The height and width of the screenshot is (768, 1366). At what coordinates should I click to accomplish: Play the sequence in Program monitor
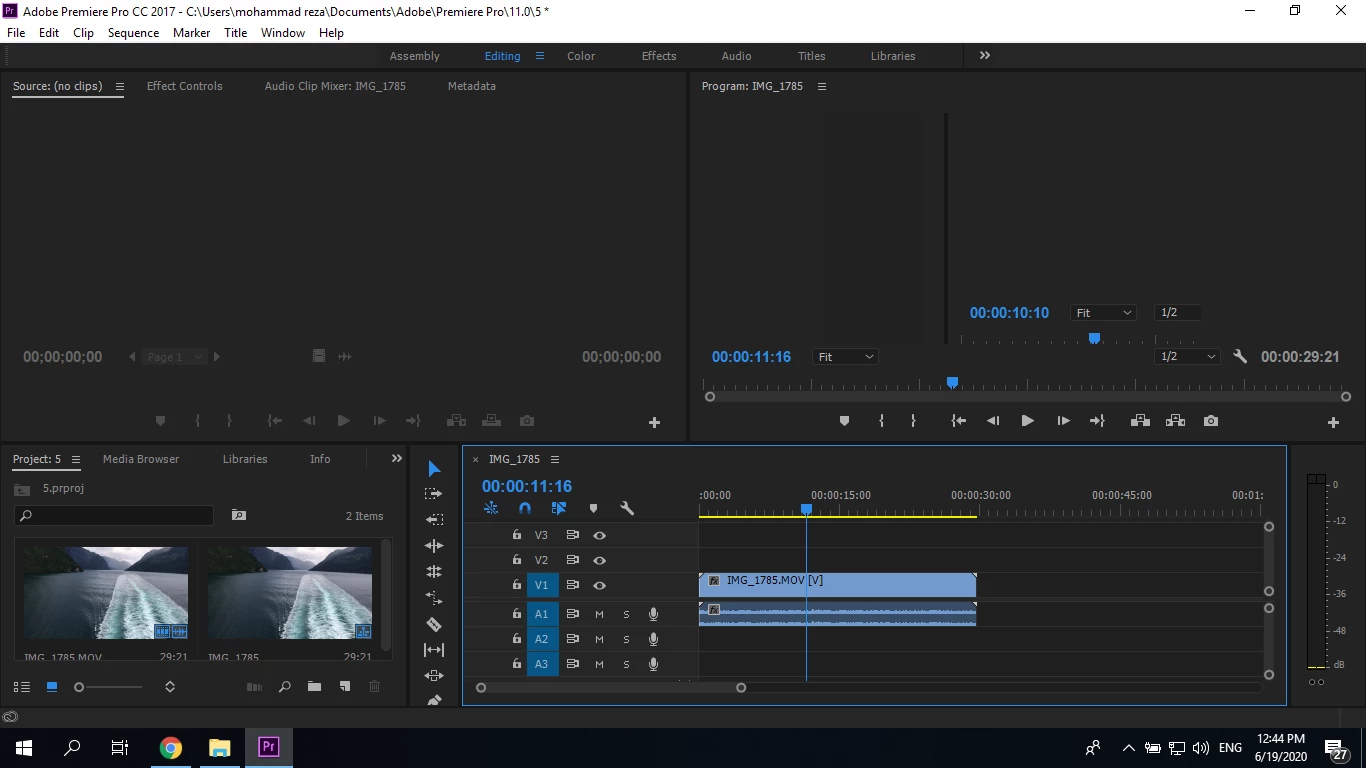tap(1027, 421)
